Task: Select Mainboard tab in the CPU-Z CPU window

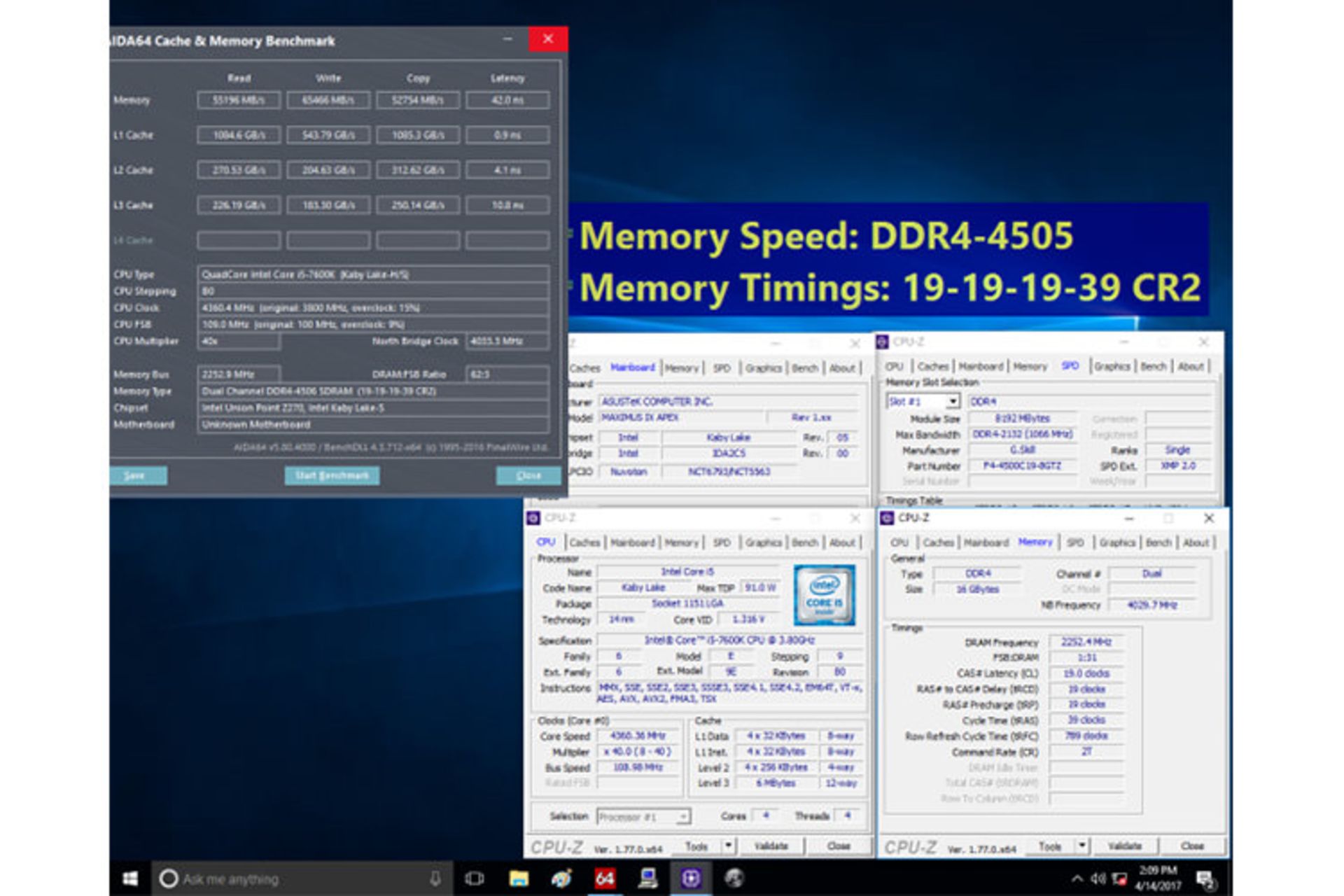Action: [x=633, y=542]
